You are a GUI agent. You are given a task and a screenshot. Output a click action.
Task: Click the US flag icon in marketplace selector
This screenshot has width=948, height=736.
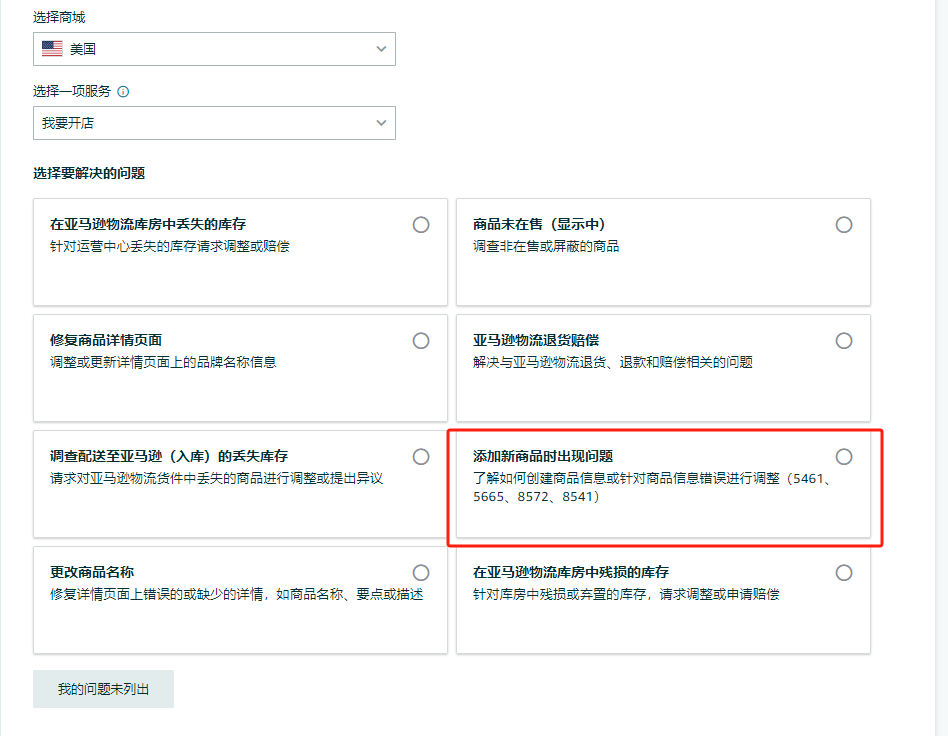[x=52, y=48]
